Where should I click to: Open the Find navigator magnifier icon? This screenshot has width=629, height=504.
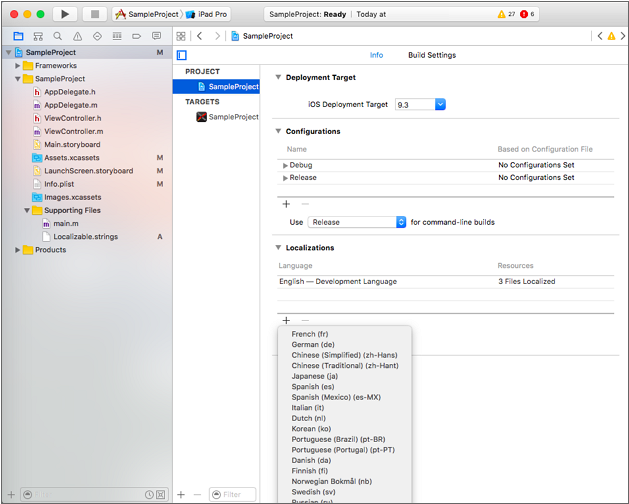coord(57,36)
